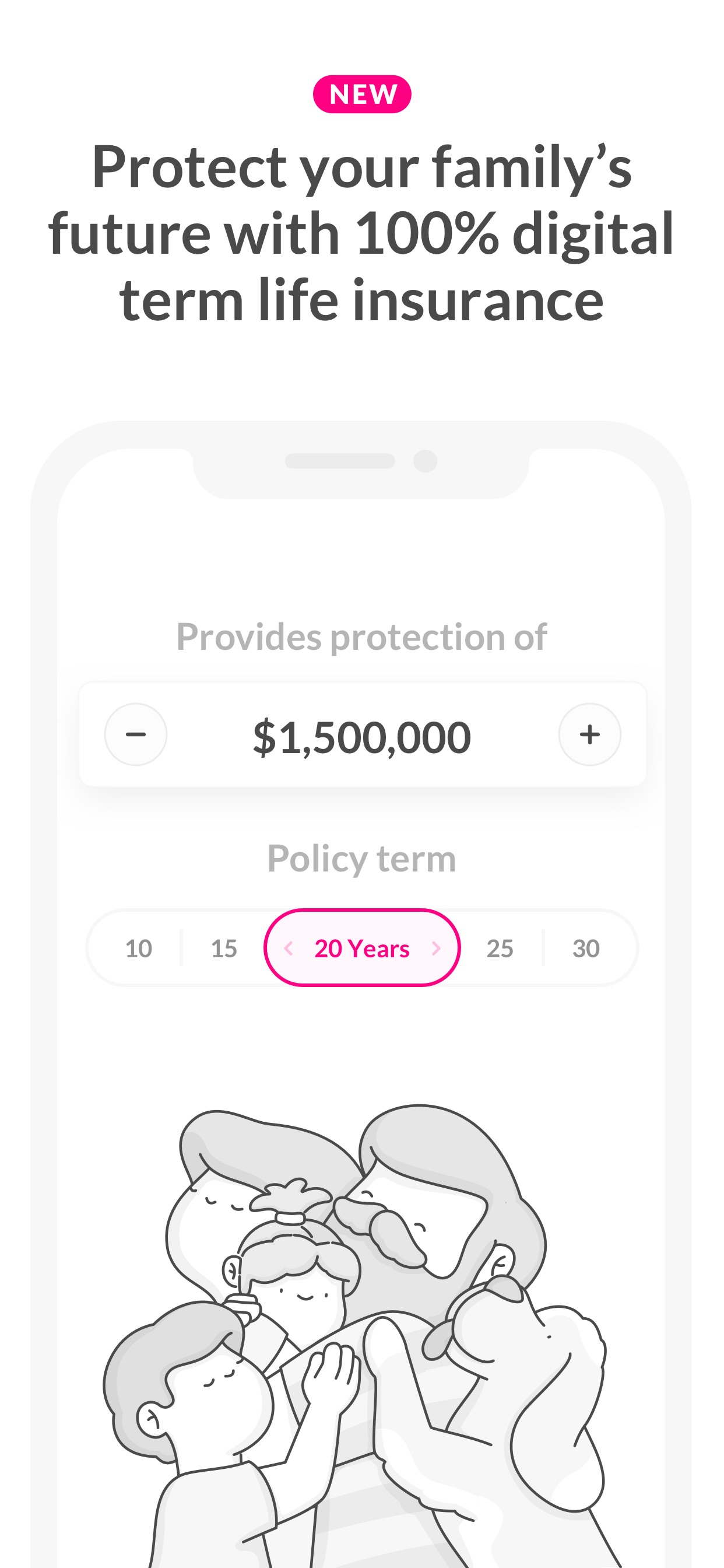The image size is (724, 1568).
Task: Choose the 30 year policy term
Action: (586, 949)
